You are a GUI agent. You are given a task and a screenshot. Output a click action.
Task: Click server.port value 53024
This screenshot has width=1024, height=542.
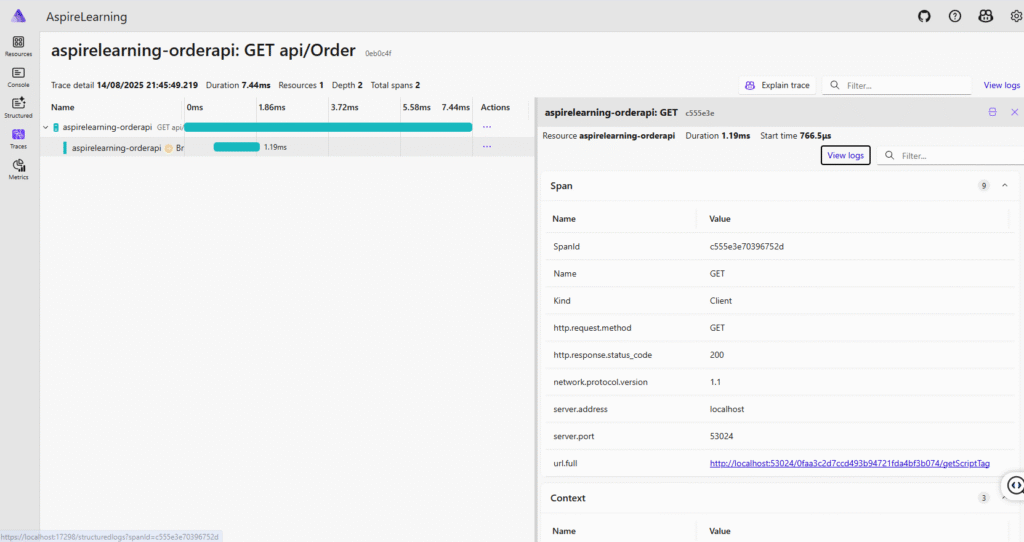pyautogui.click(x=721, y=436)
